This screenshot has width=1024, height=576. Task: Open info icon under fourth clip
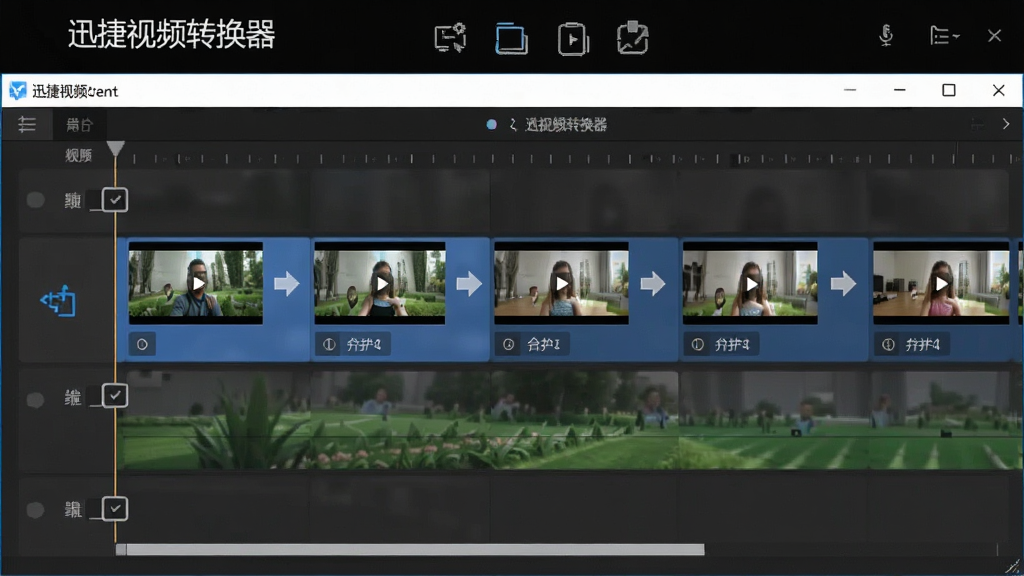(x=697, y=344)
